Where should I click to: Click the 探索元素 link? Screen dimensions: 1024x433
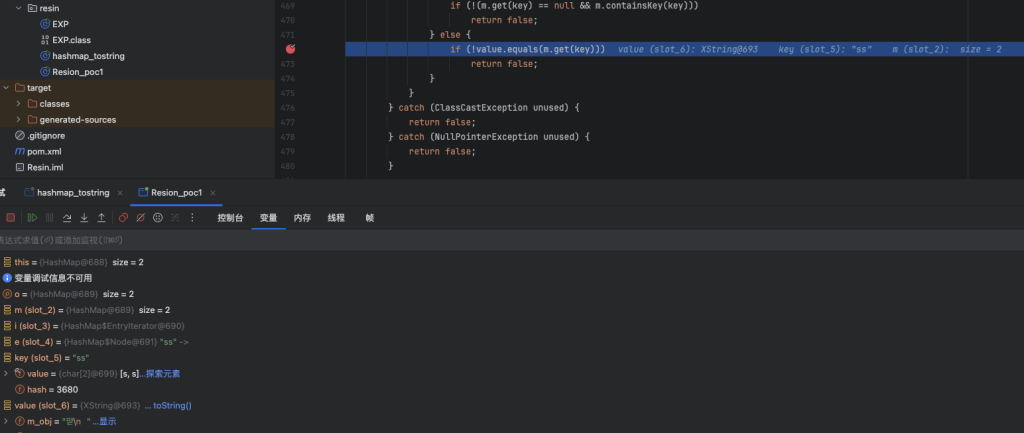(x=163, y=373)
